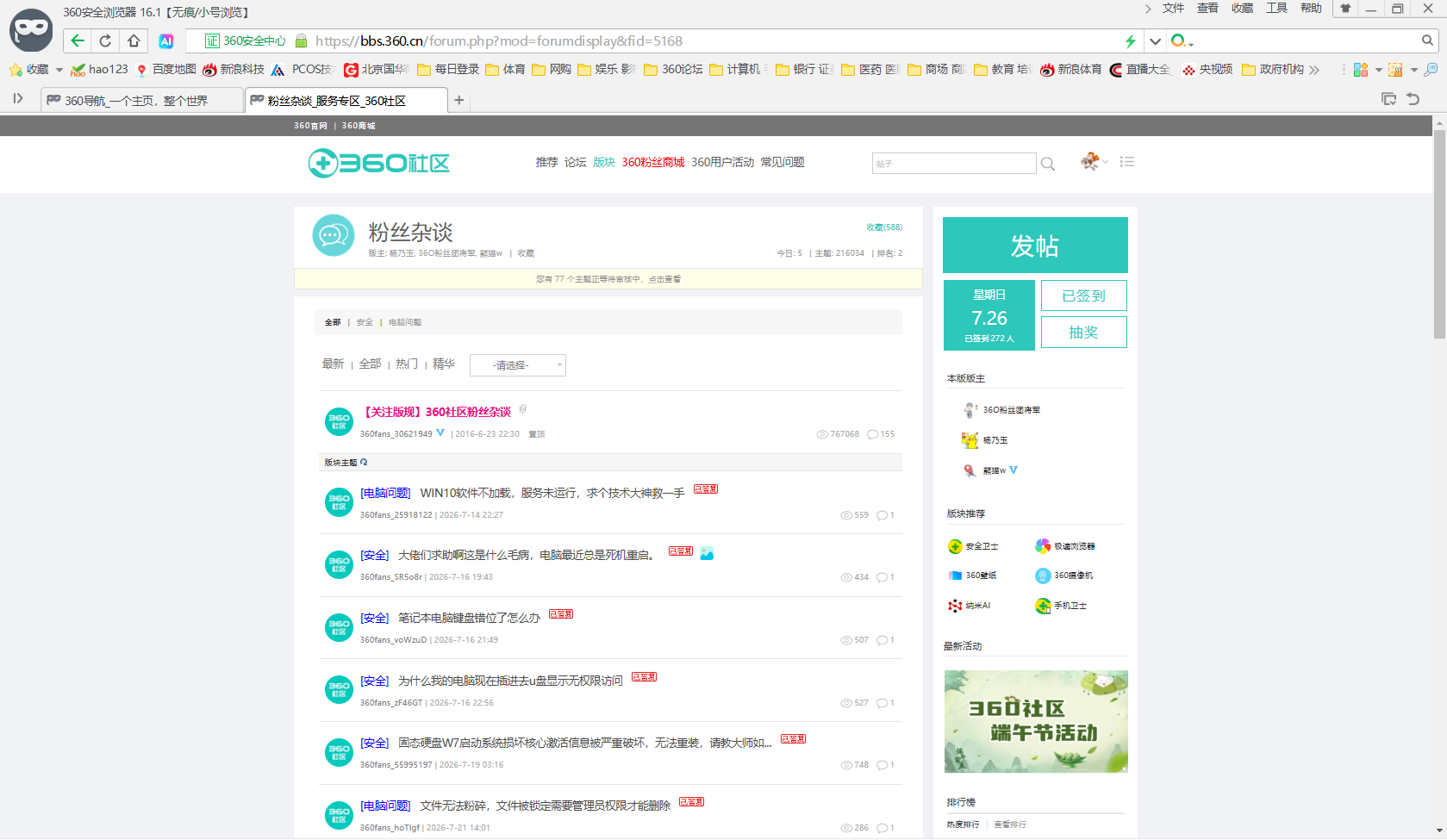
Task: Open the 安全卫士 board icon
Action: point(955,546)
